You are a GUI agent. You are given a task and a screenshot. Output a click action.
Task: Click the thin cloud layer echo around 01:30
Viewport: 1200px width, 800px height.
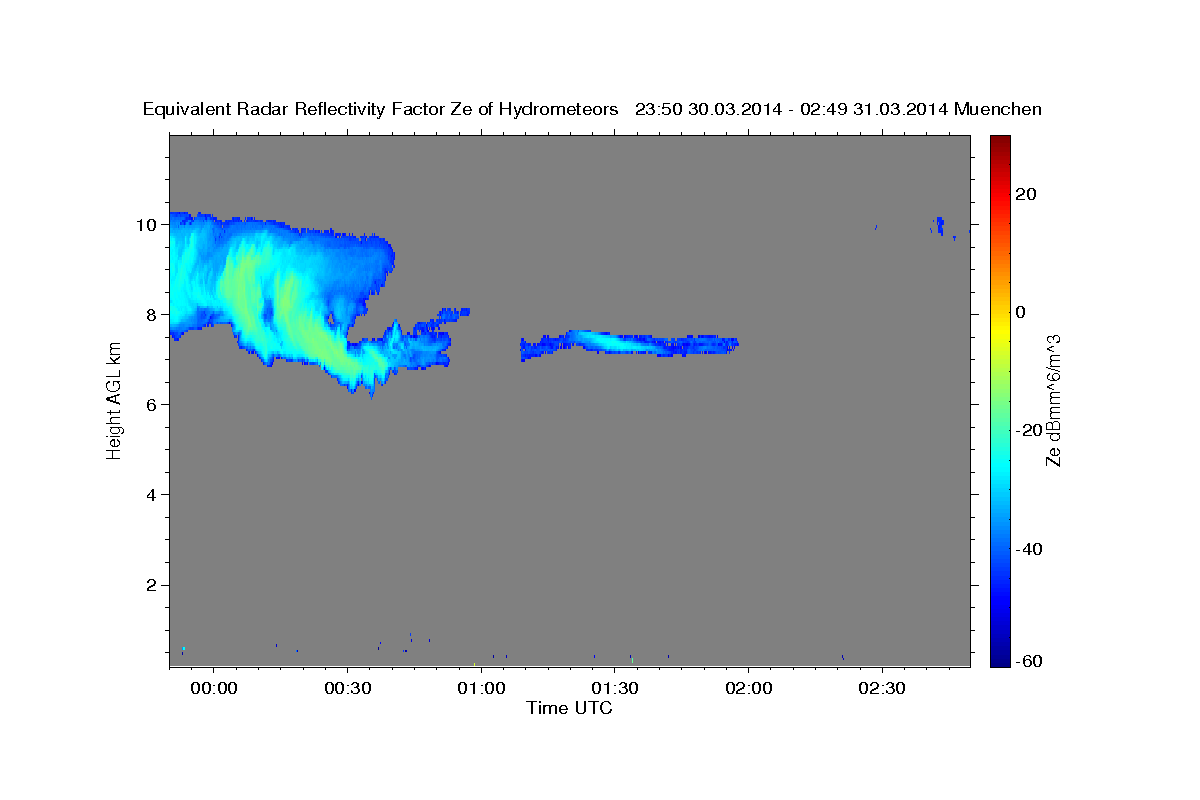pos(629,344)
